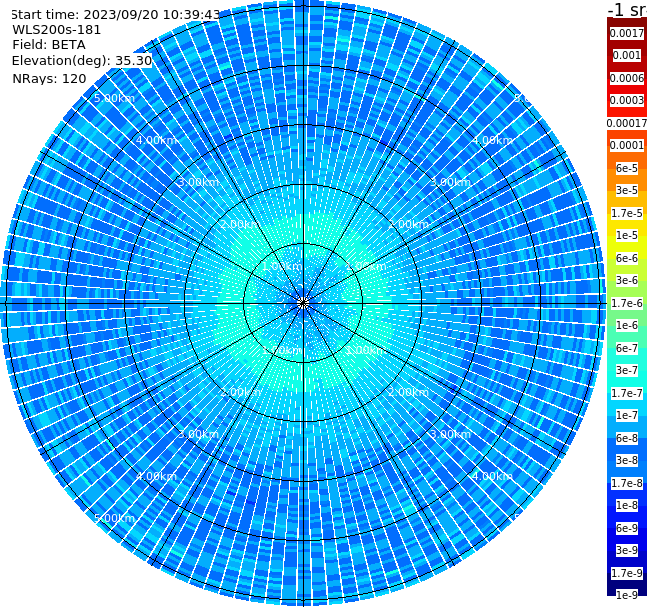
Task: Select the 6e-5 colorbar value
Action: click(627, 168)
